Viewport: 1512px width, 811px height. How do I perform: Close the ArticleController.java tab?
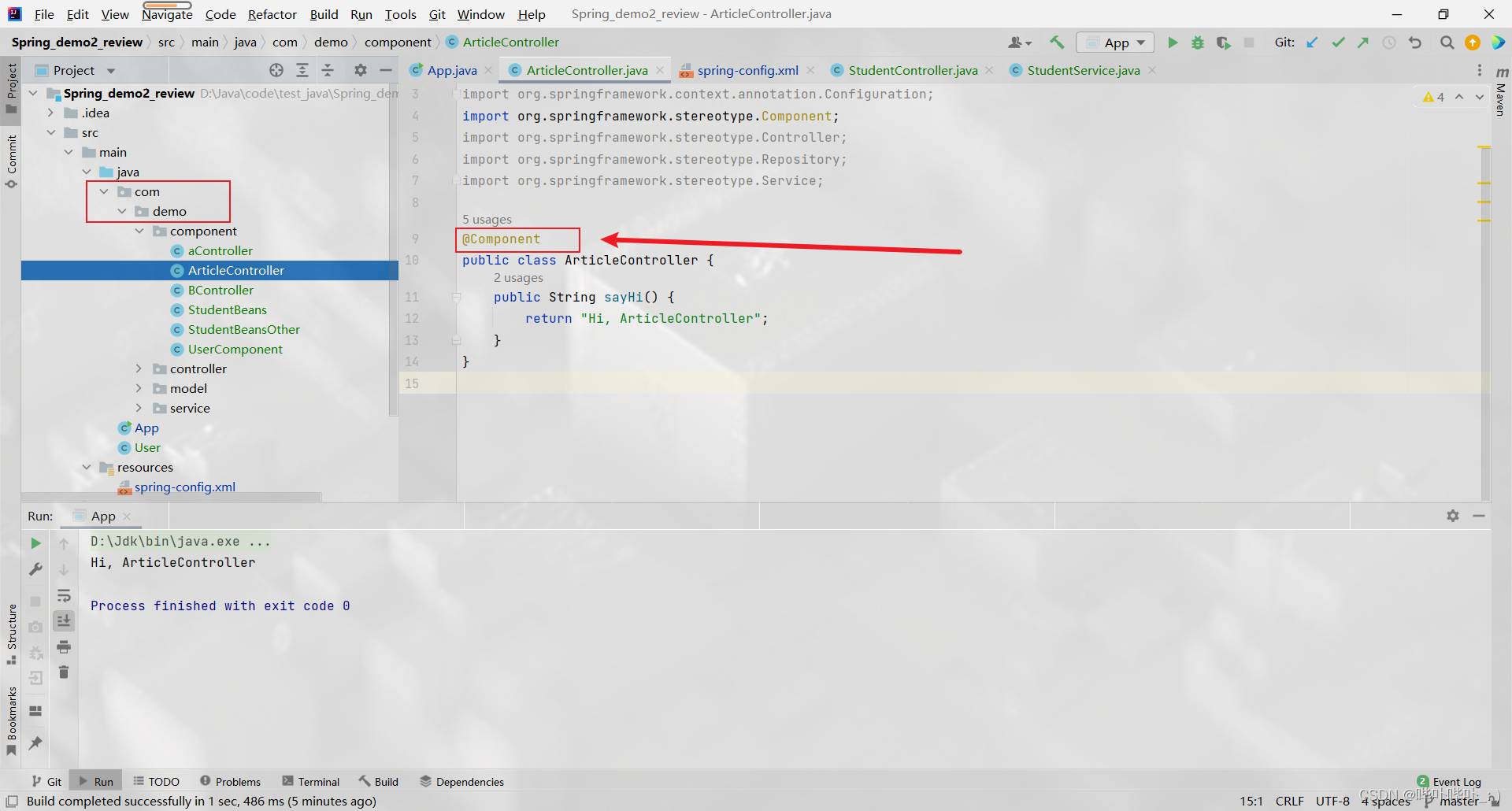tap(660, 70)
